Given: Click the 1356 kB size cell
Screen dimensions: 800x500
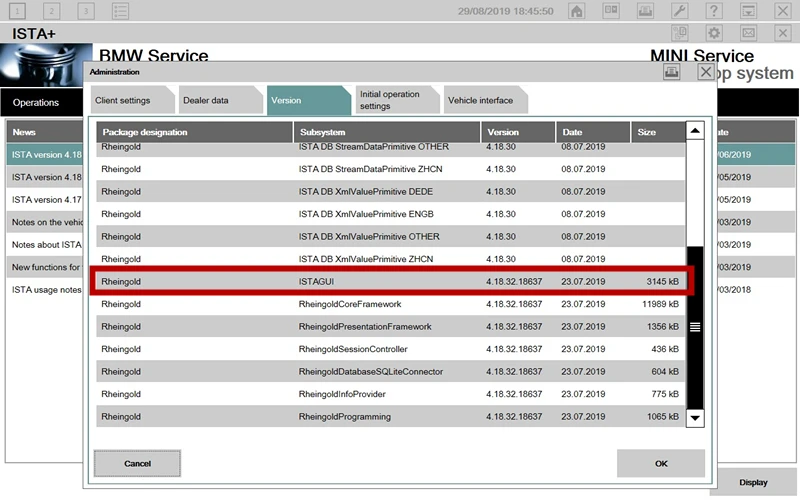Looking at the screenshot, I should coord(663,327).
